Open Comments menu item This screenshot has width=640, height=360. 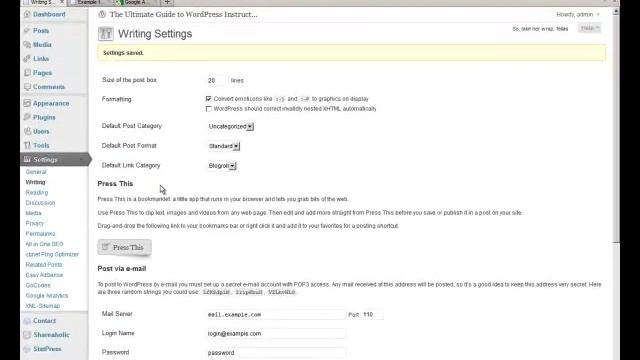tap(49, 87)
